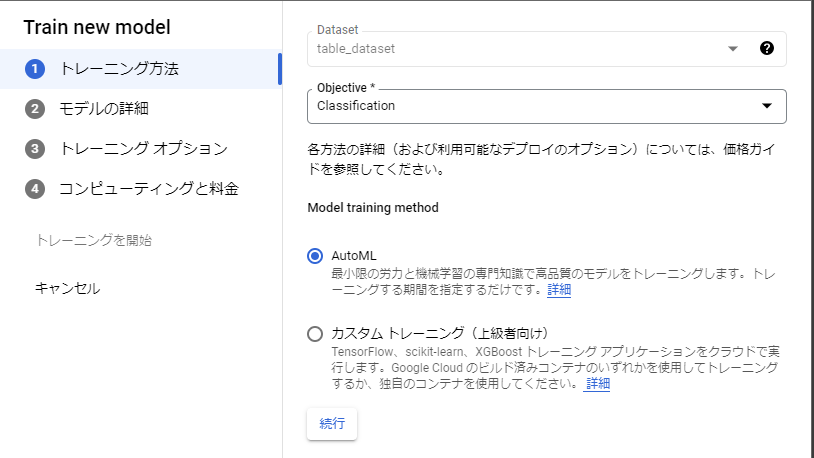Click the Dataset help question mark icon
Viewport: 814px width, 458px height.
coord(767,48)
